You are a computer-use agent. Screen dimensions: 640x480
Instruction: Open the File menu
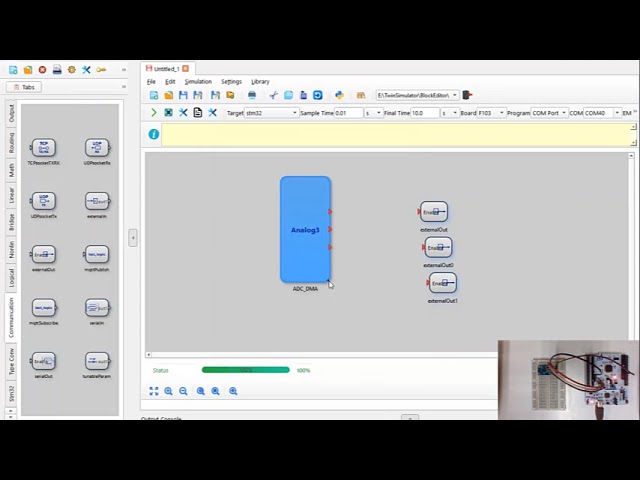coord(151,82)
